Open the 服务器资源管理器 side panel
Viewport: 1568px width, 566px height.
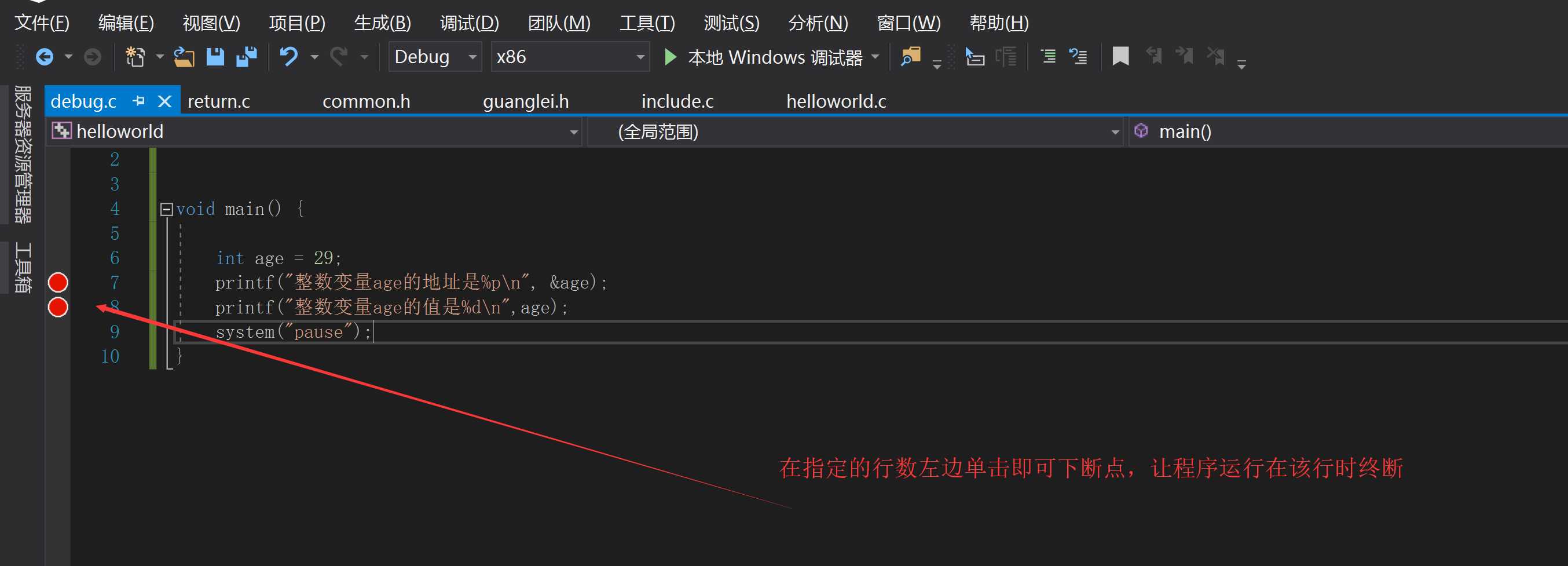[23, 154]
